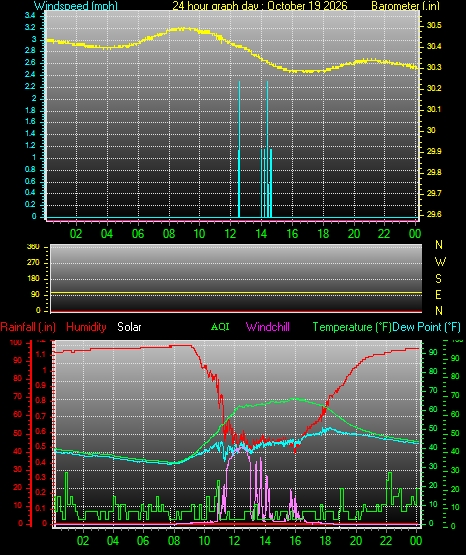Click the "Barometer (.in)" axis title
The width and height of the screenshot is (466, 555).
[x=405, y=6]
